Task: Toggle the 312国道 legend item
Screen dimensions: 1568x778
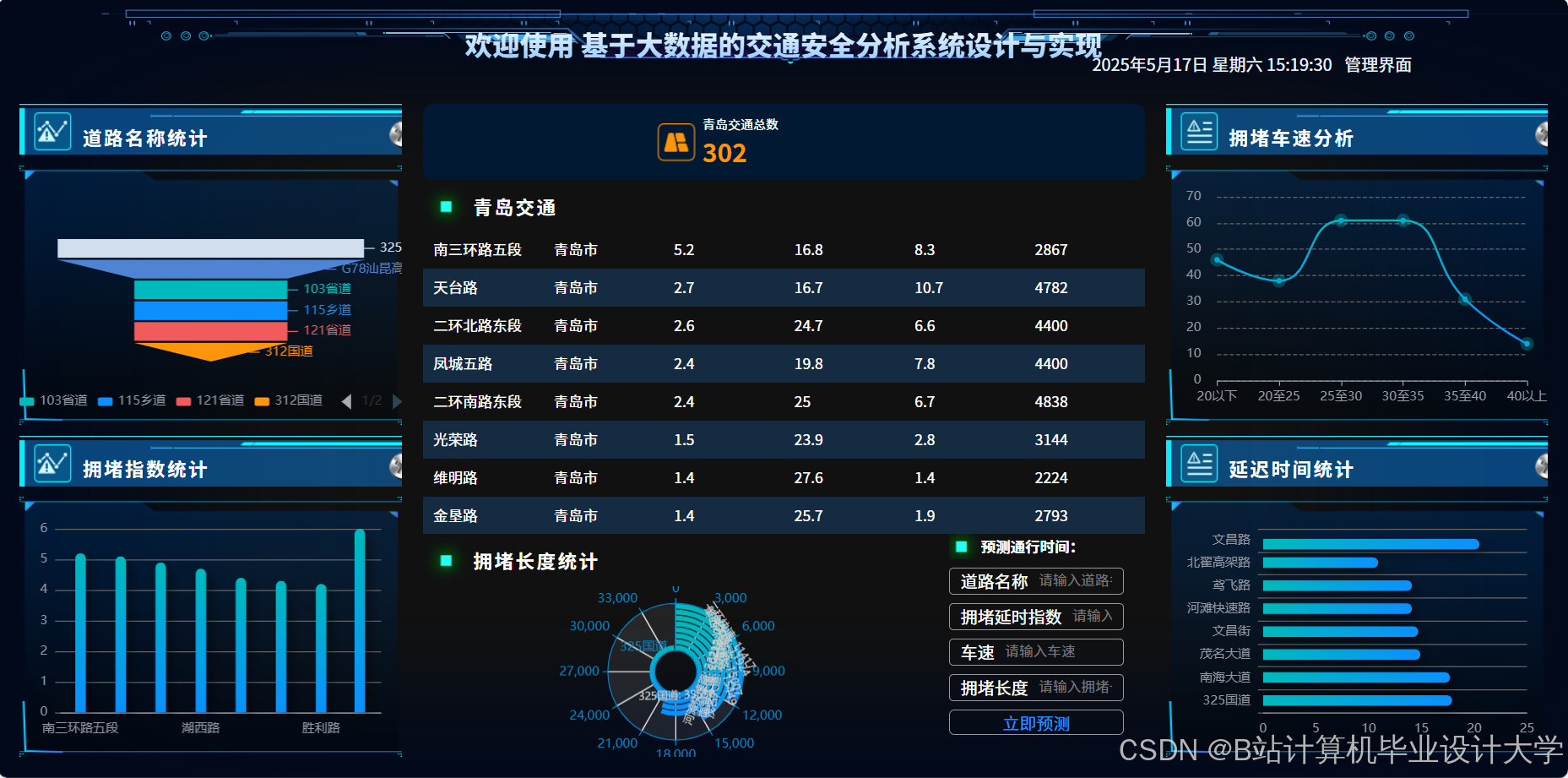Action: click(x=288, y=400)
